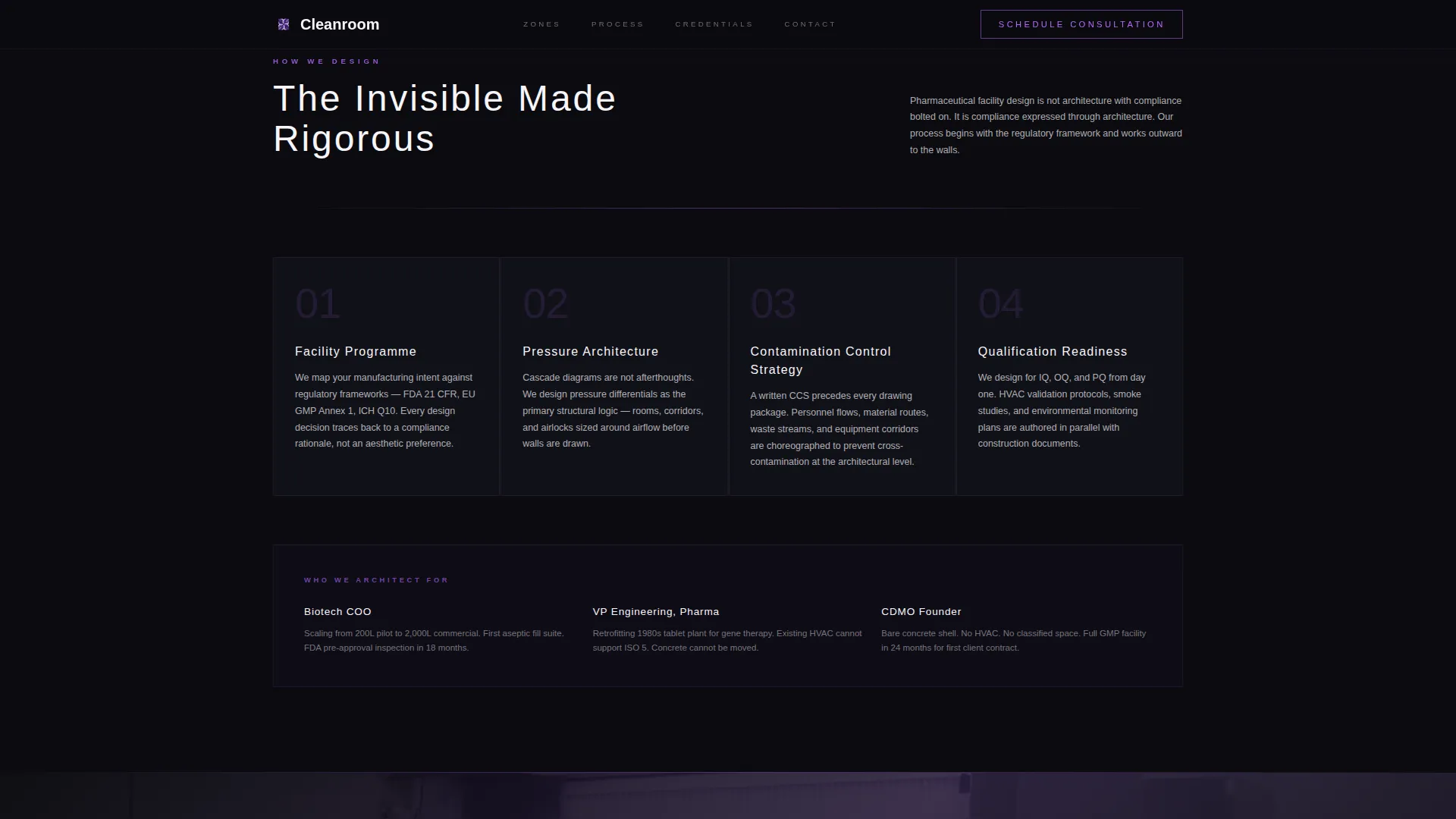Click text starting Retrofitting 1980s tablet plant

pos(727,641)
